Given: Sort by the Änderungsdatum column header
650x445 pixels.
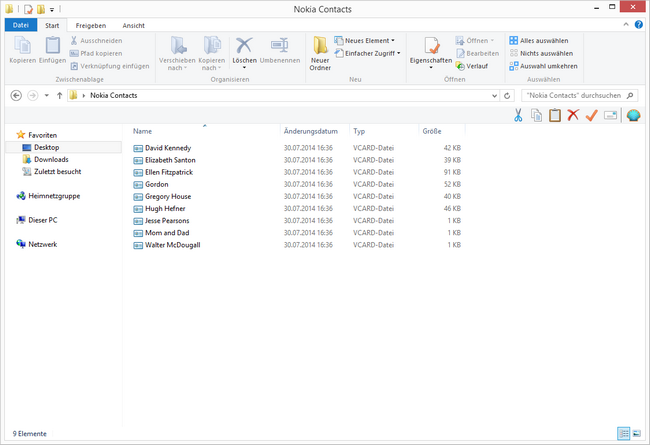Looking at the screenshot, I should [315, 131].
